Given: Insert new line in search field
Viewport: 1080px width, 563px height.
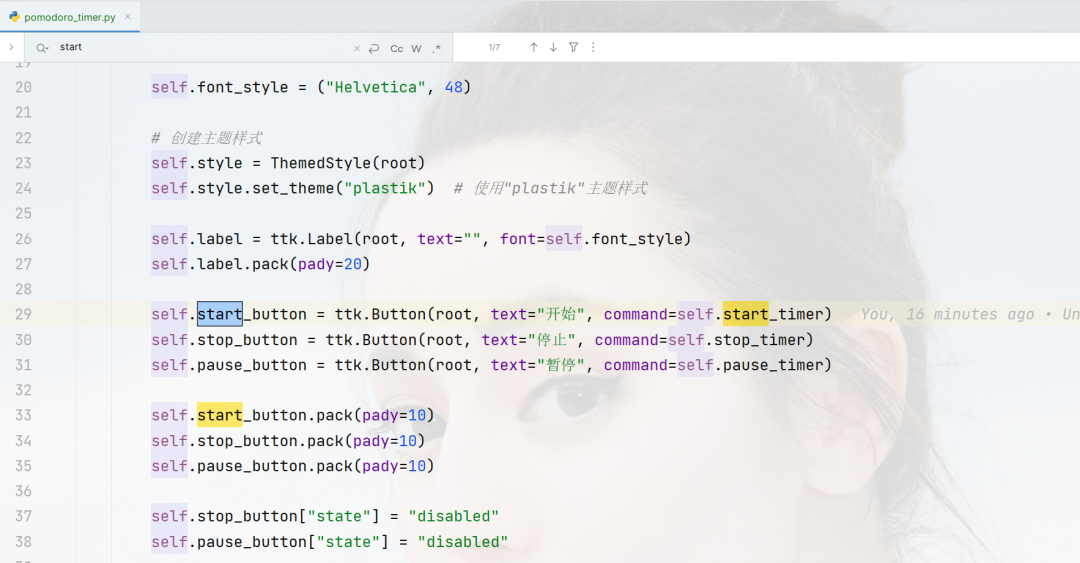Looking at the screenshot, I should [x=374, y=48].
